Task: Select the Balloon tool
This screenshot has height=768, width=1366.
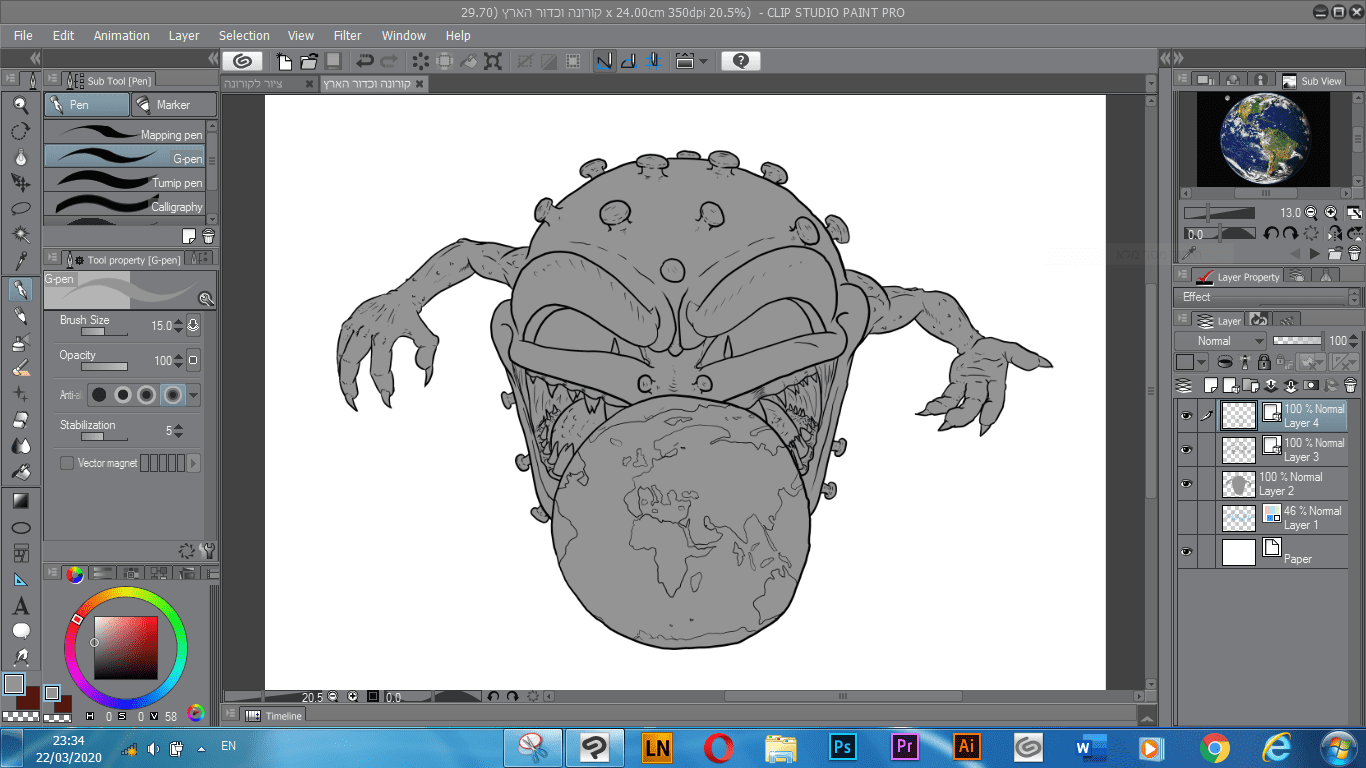Action: pos(20,631)
